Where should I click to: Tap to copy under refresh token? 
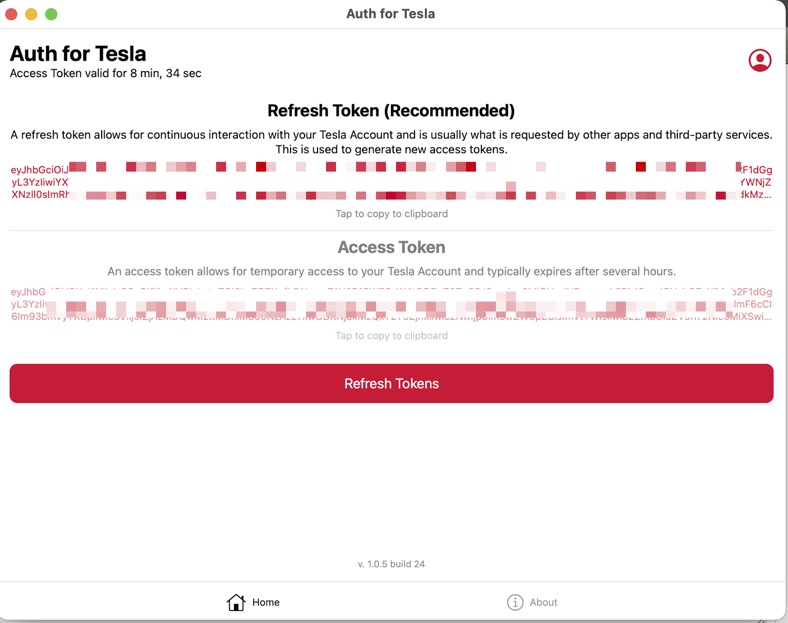pyautogui.click(x=391, y=214)
